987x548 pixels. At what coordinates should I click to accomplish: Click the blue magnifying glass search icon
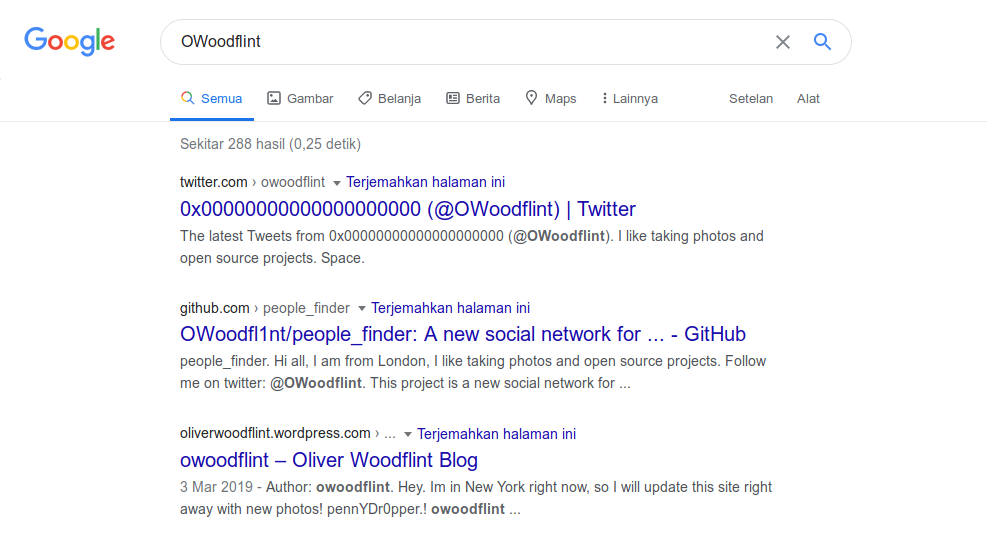[x=822, y=42]
